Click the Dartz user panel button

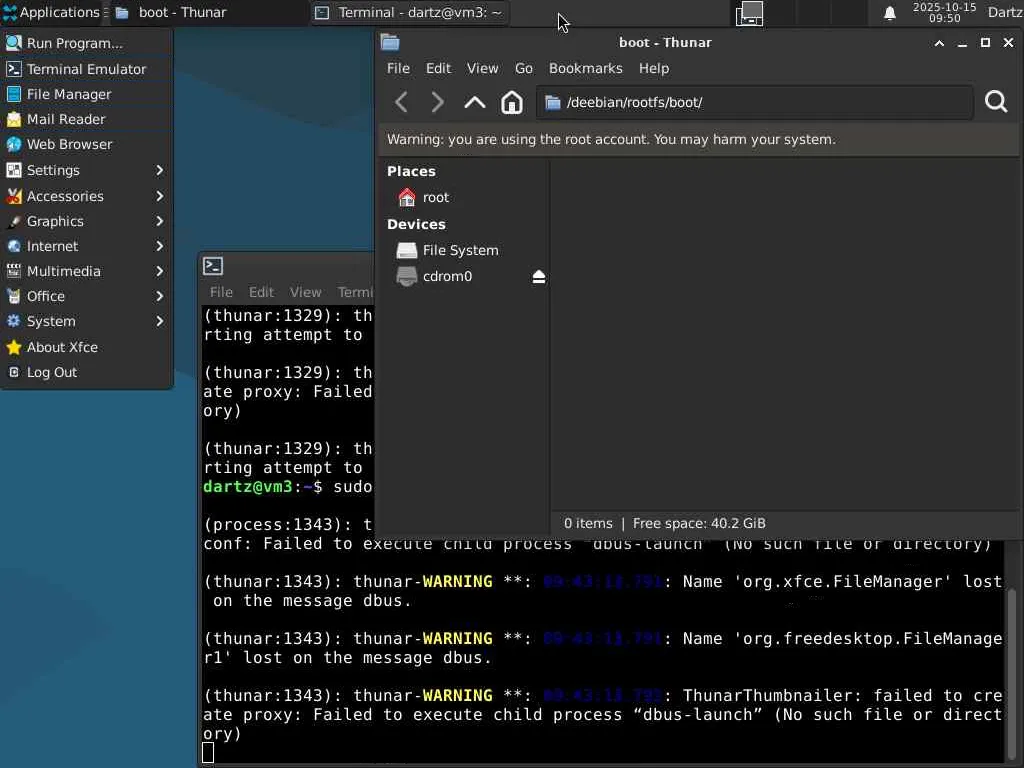point(1004,12)
